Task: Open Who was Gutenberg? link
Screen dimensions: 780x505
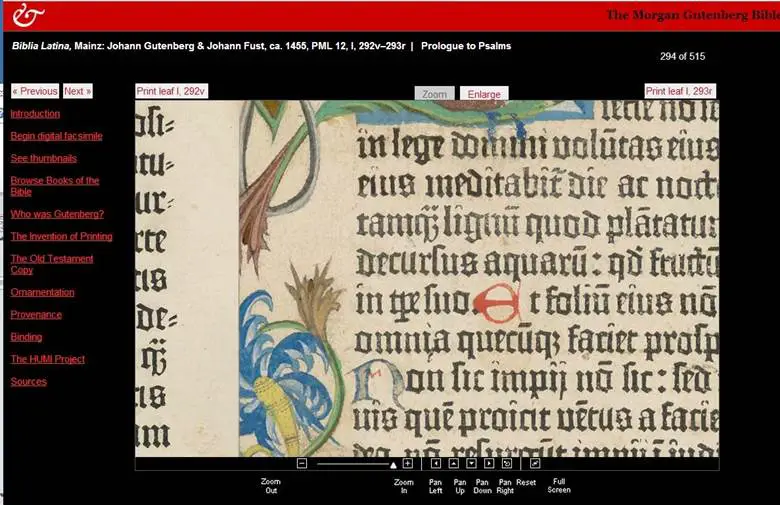Action: [57, 214]
